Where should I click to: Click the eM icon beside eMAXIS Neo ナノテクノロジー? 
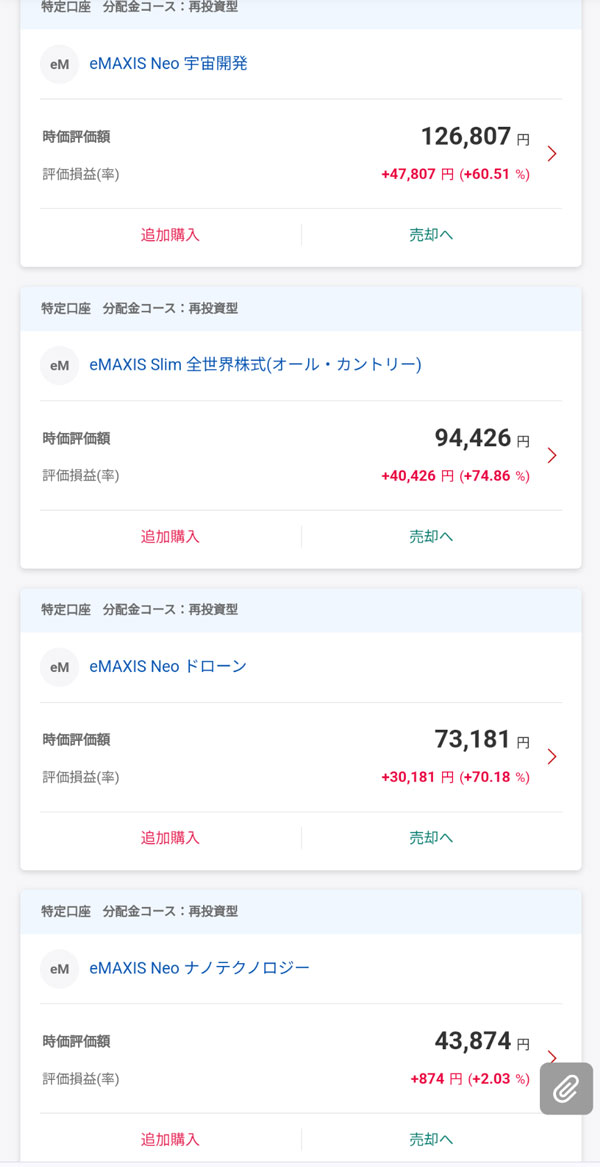59,968
